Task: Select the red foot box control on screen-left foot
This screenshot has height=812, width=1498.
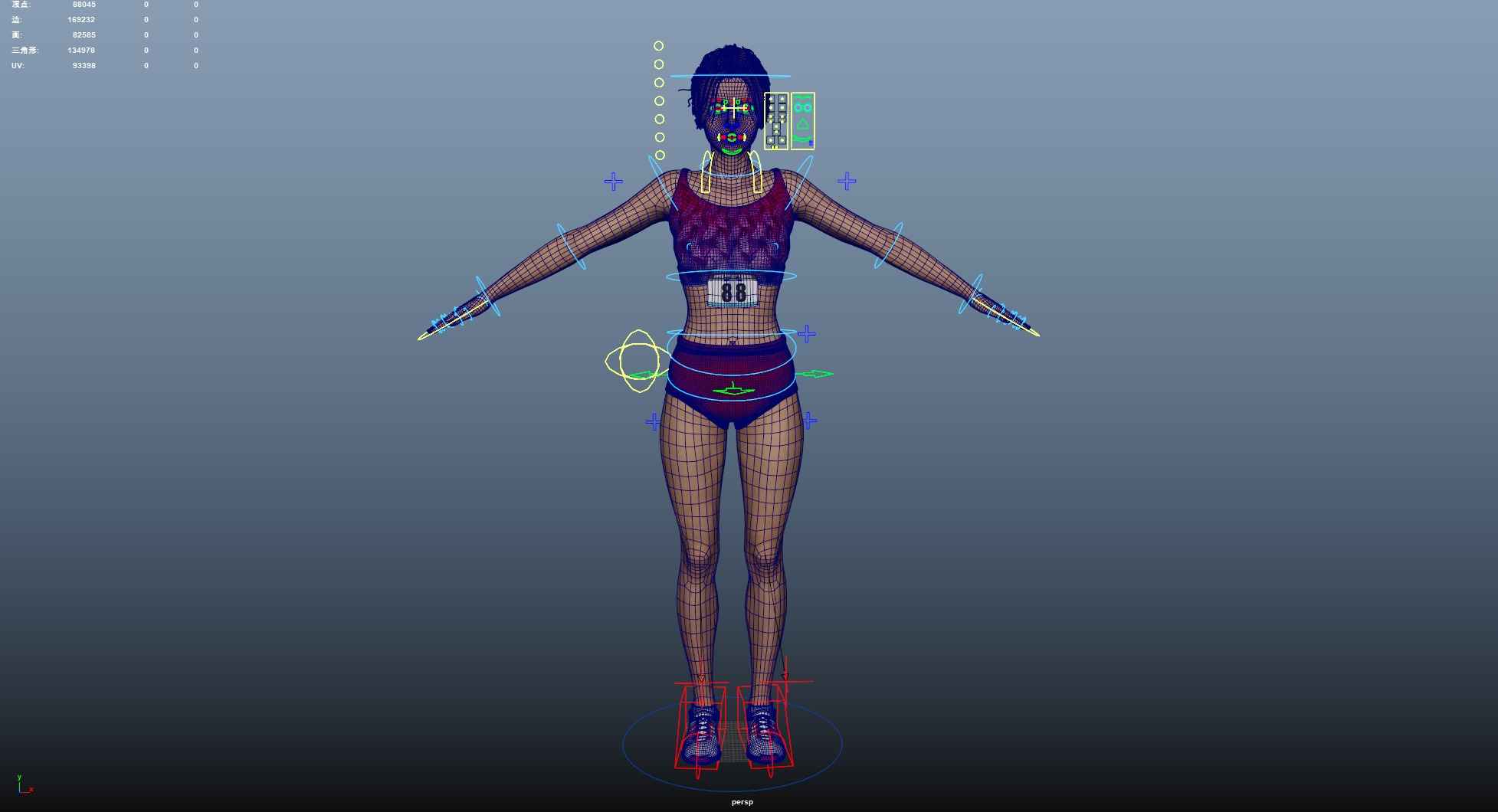Action: pyautogui.click(x=700, y=728)
